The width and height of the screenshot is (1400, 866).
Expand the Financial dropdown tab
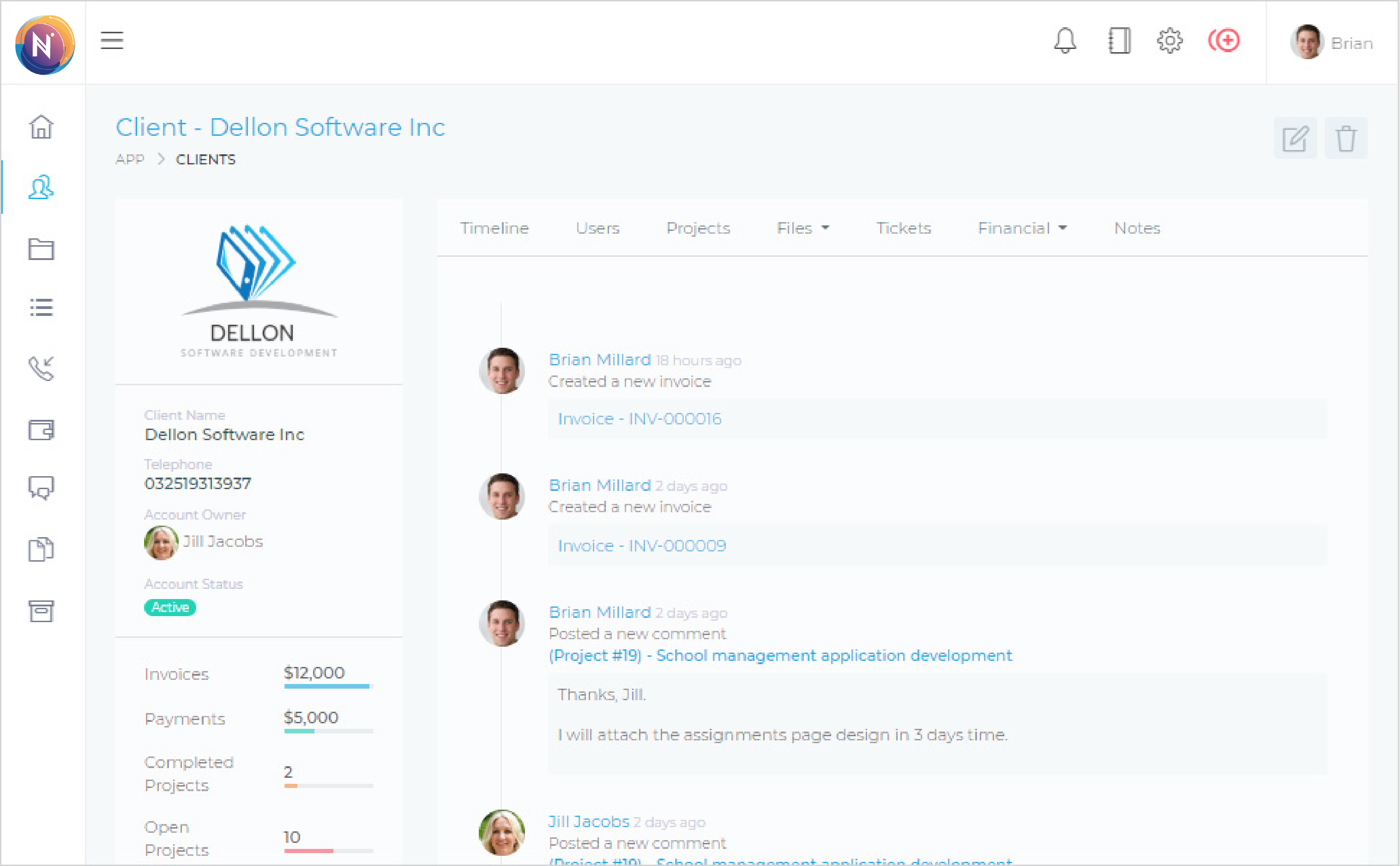pos(1022,228)
